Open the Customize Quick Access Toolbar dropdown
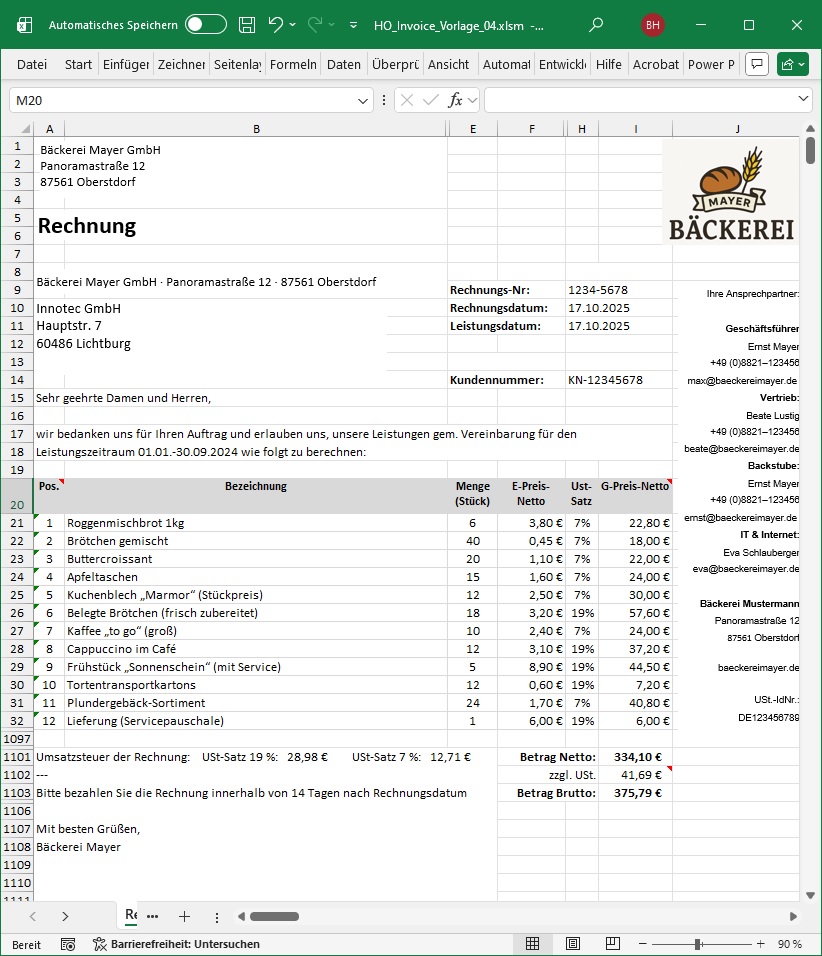The width and height of the screenshot is (822, 956). [354, 24]
